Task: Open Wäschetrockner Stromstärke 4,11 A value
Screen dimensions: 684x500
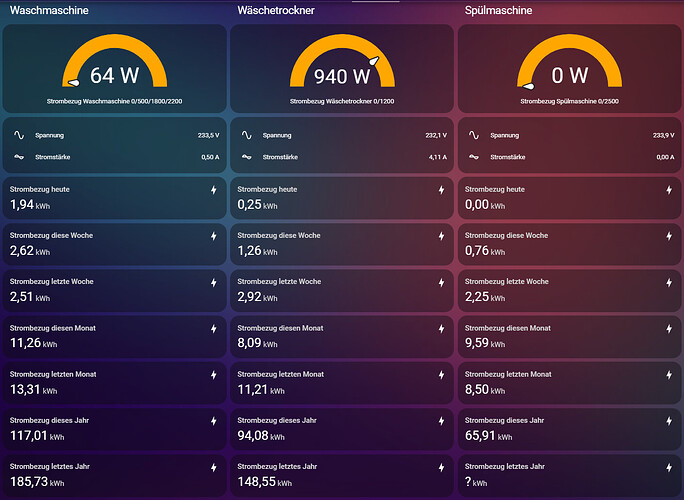Action: [x=438, y=157]
